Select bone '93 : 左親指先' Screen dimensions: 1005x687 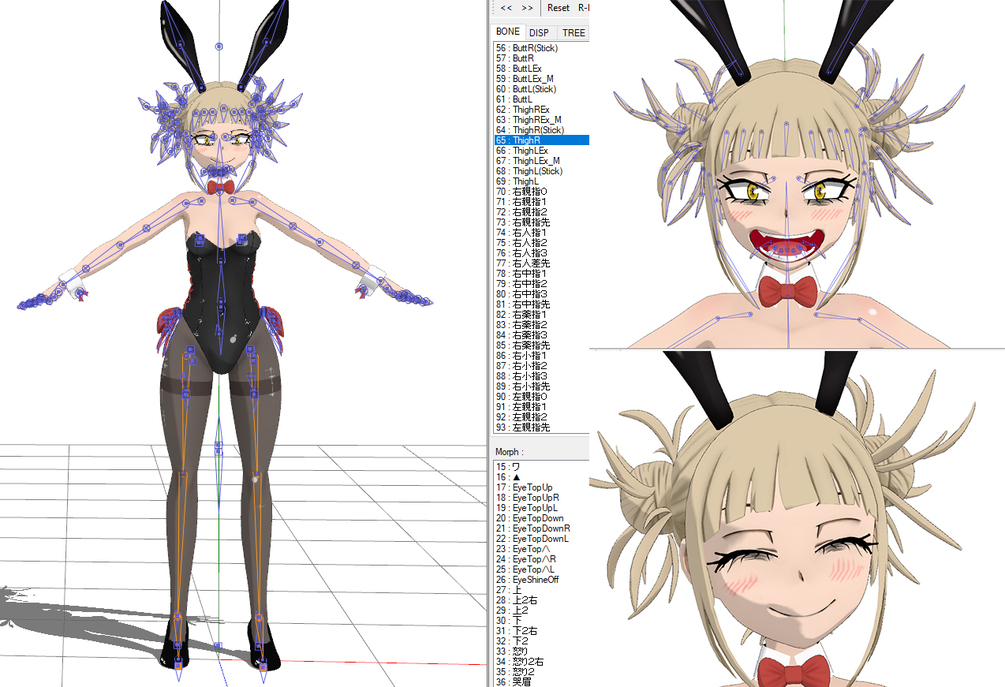542,427
